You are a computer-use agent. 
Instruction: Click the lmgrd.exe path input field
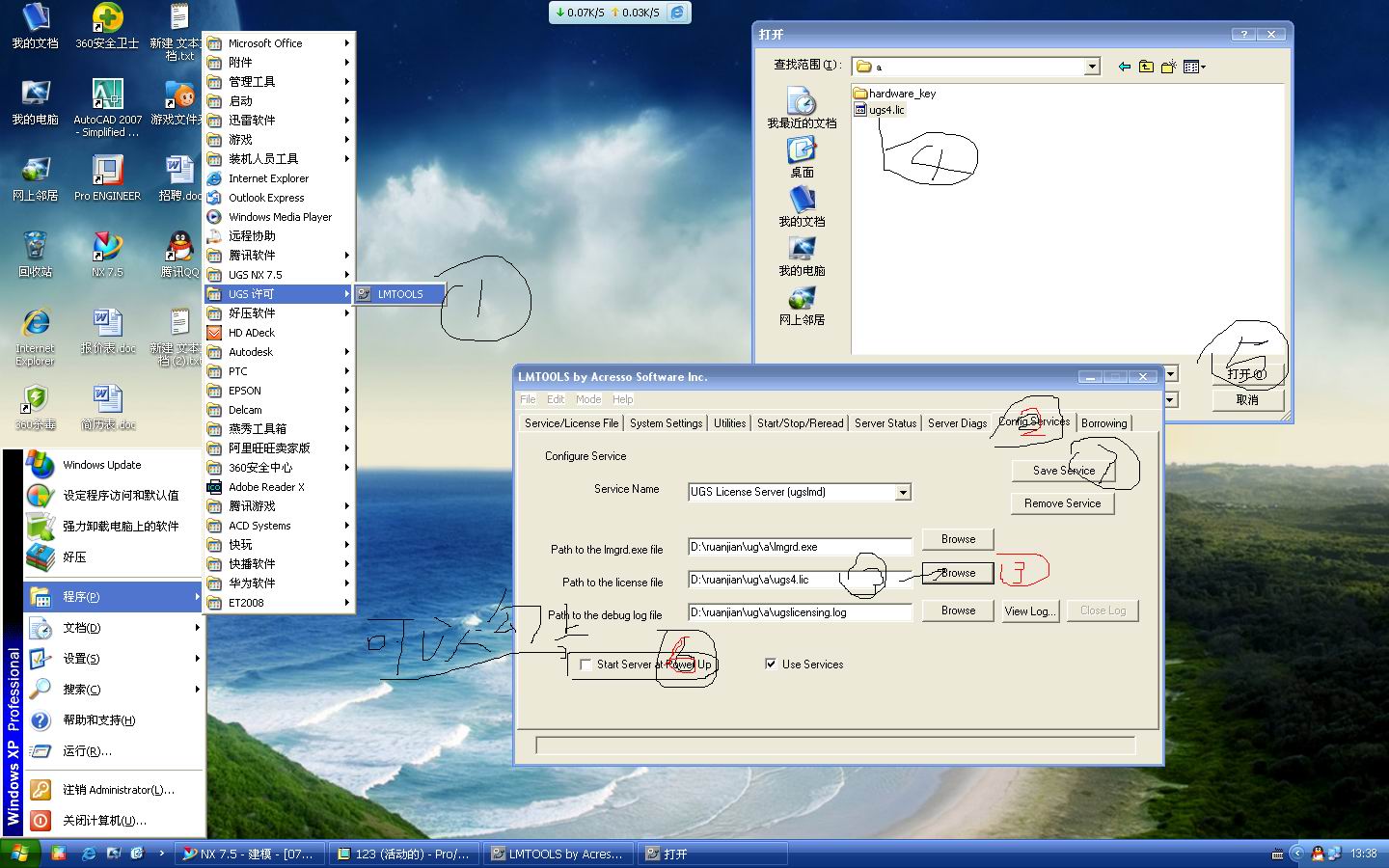[x=800, y=547]
